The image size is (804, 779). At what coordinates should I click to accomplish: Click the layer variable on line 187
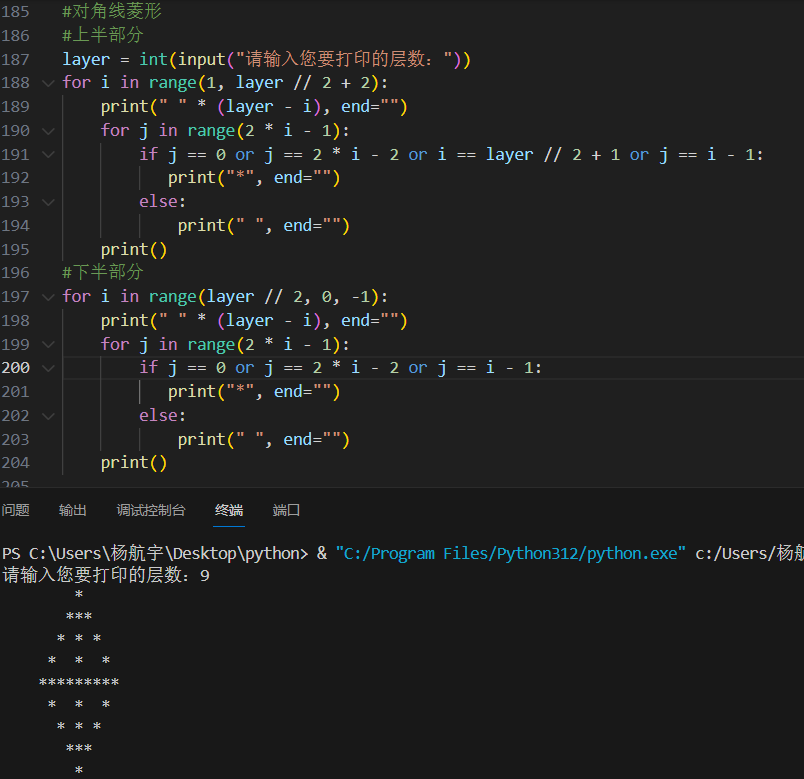pyautogui.click(x=86, y=59)
